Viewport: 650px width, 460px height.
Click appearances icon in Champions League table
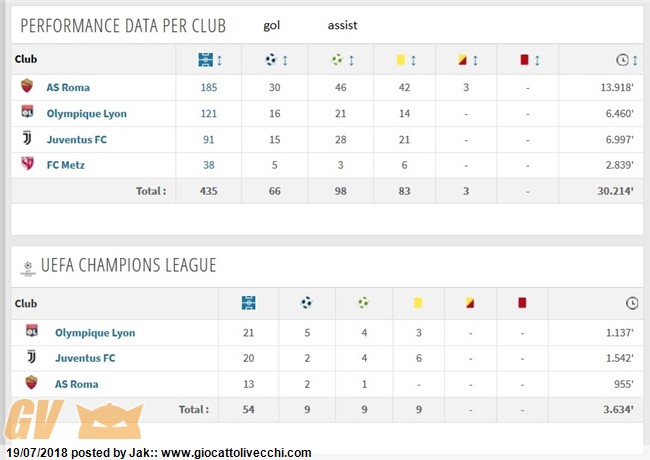(x=248, y=303)
